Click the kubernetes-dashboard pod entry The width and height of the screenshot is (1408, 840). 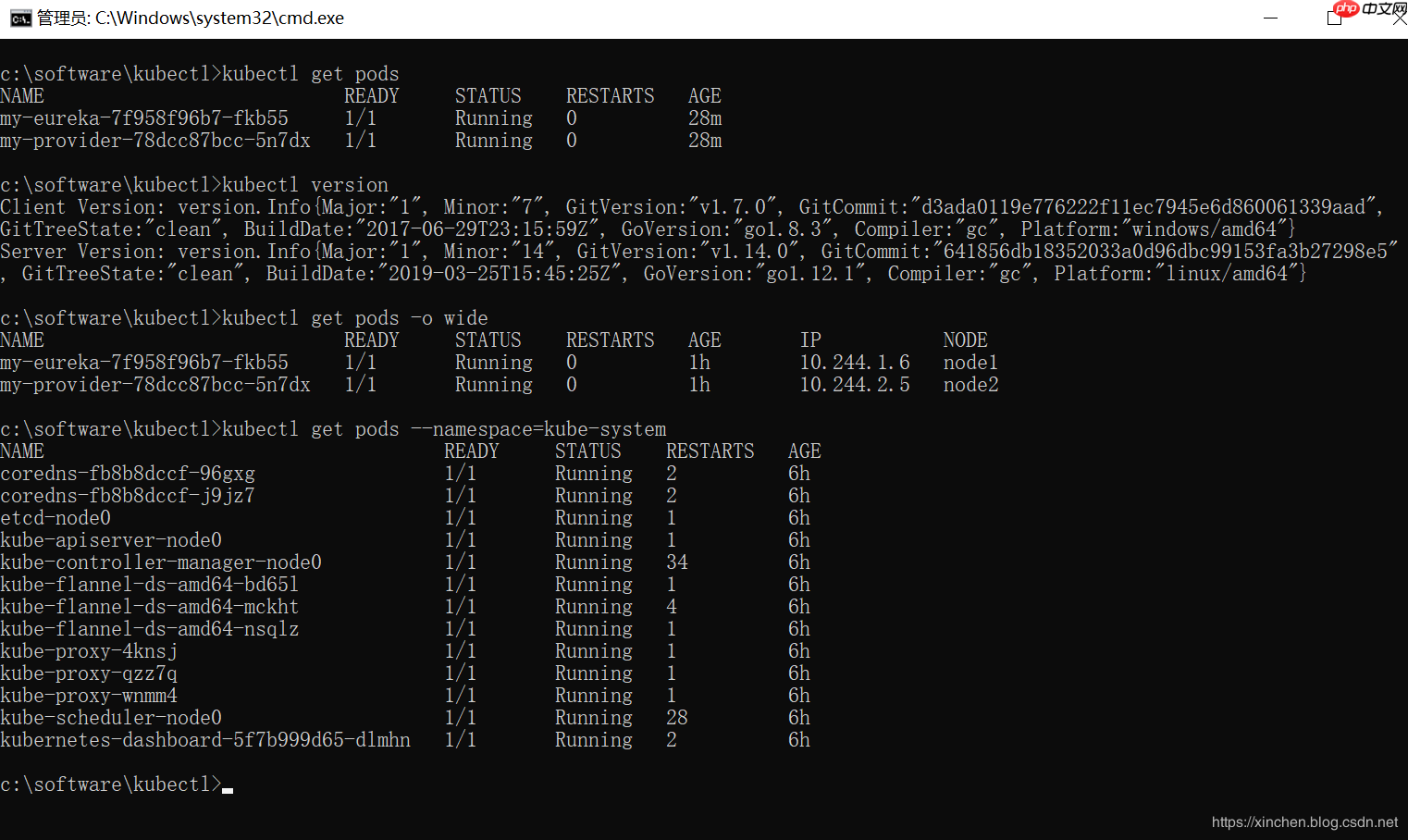(x=205, y=739)
